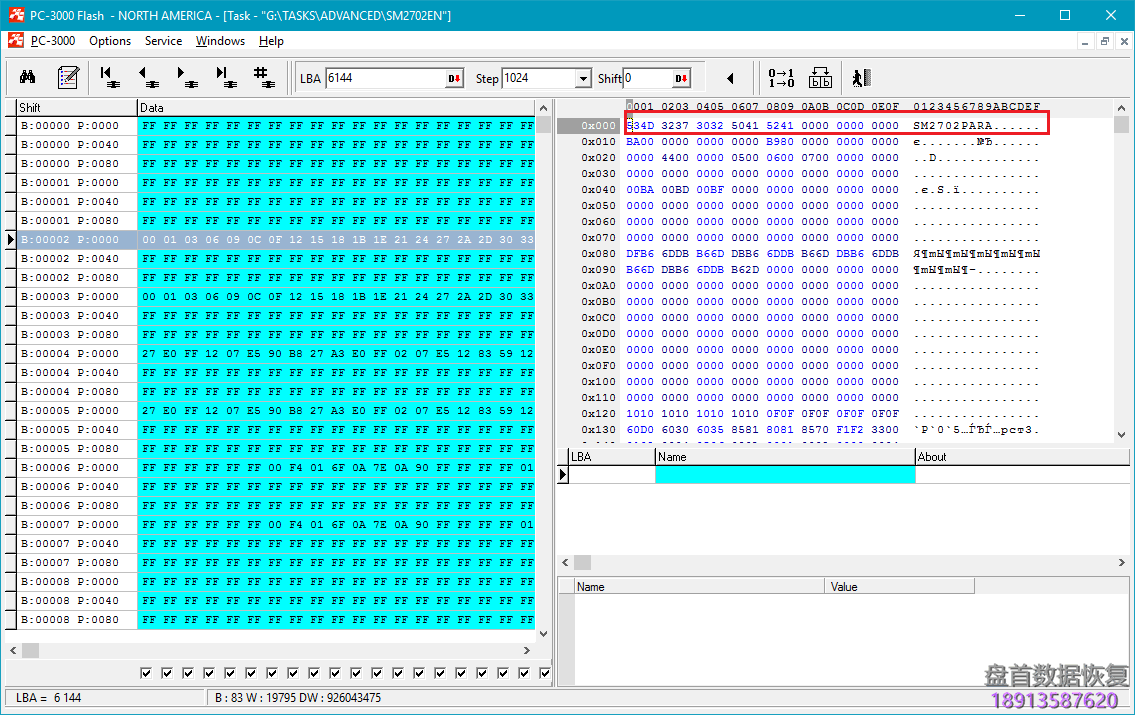Click the 0→1 bit inversion icon
1135x715 pixels.
click(x=781, y=78)
